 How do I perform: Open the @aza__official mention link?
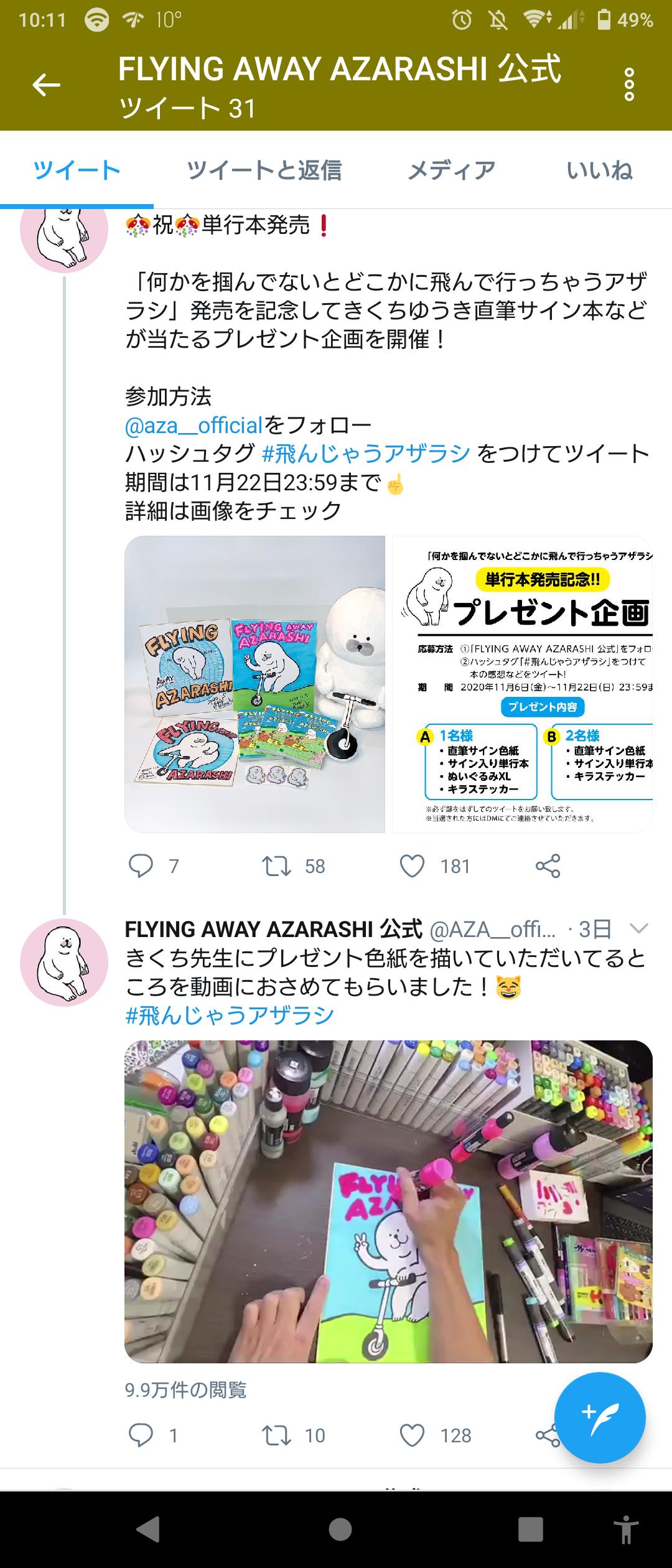point(194,426)
